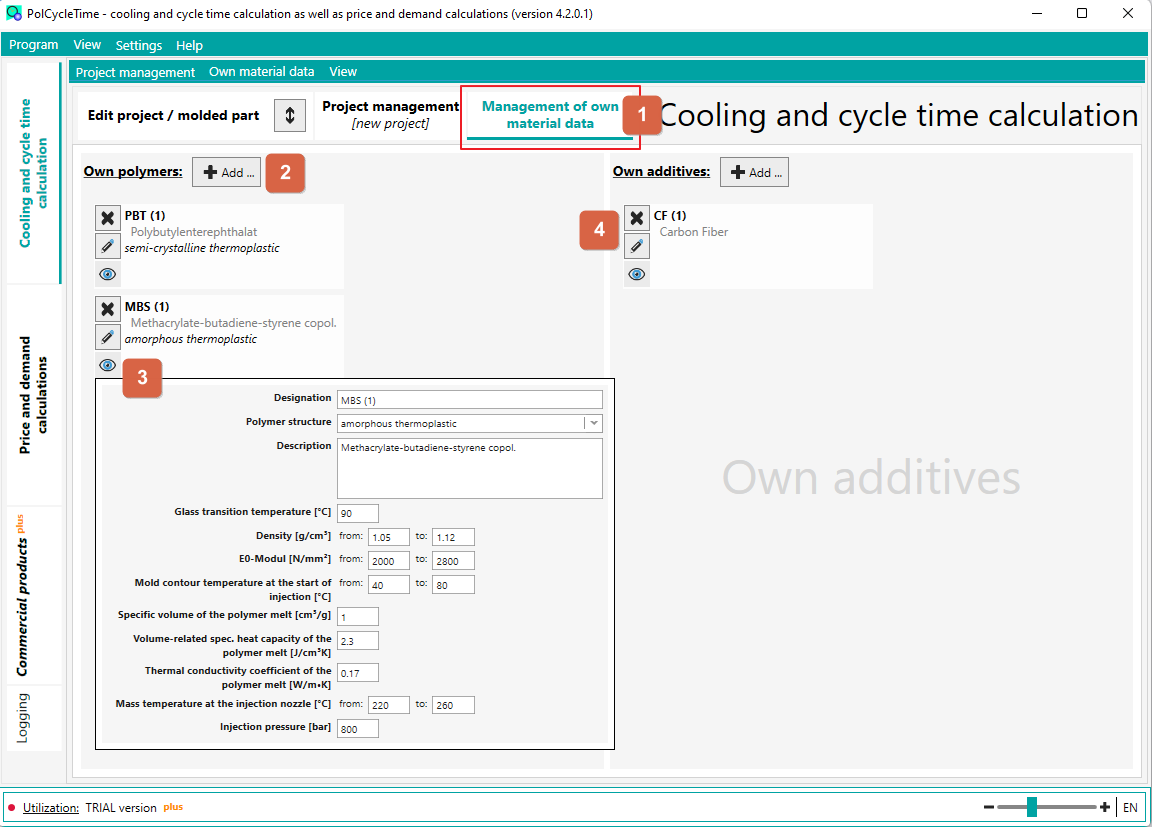Add a new own additive

tap(755, 173)
